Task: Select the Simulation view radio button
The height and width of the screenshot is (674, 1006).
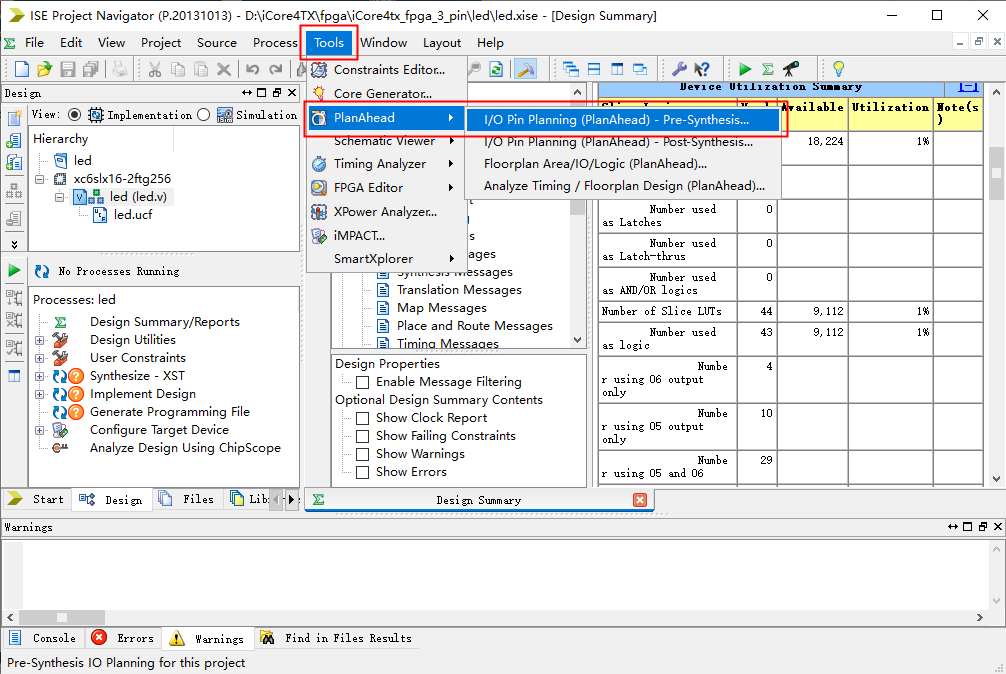Action: 204,115
